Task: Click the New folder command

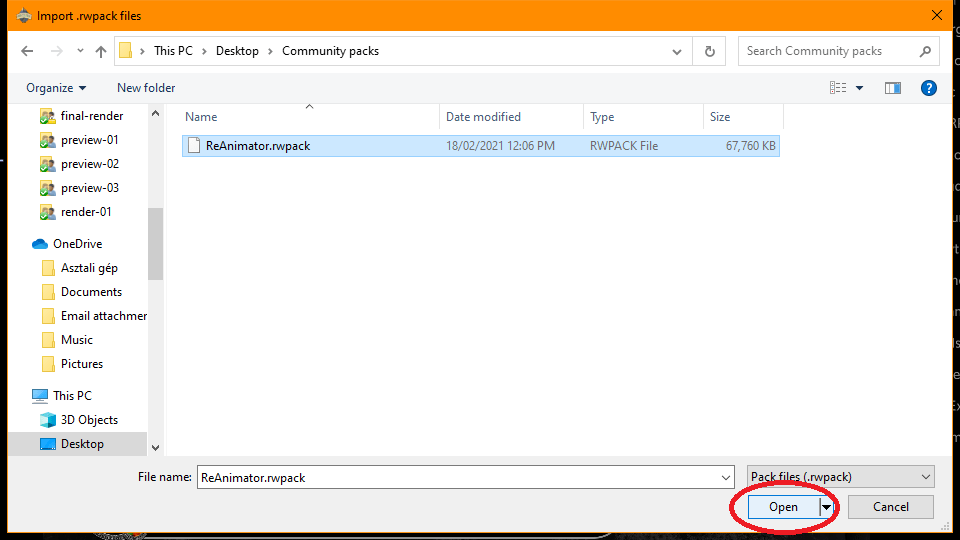Action: 146,88
